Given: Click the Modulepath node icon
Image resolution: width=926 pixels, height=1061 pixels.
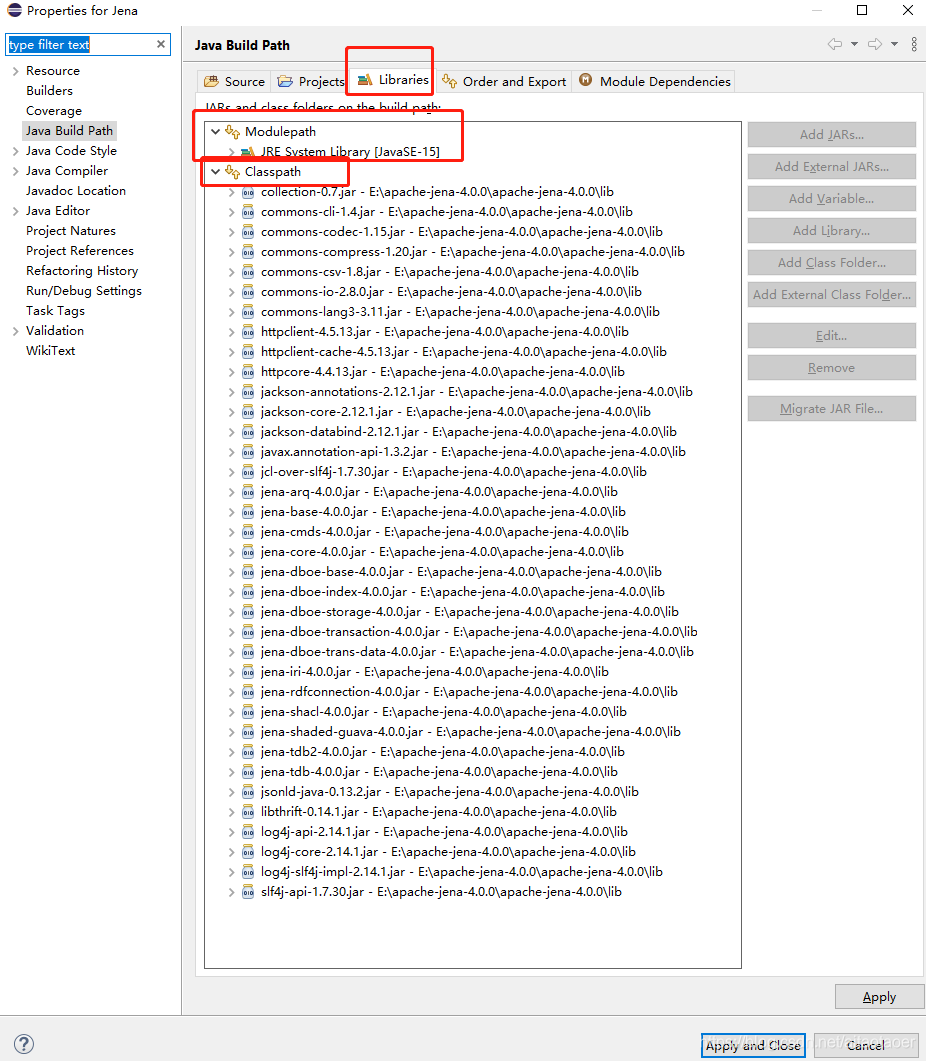Looking at the screenshot, I should pos(233,132).
